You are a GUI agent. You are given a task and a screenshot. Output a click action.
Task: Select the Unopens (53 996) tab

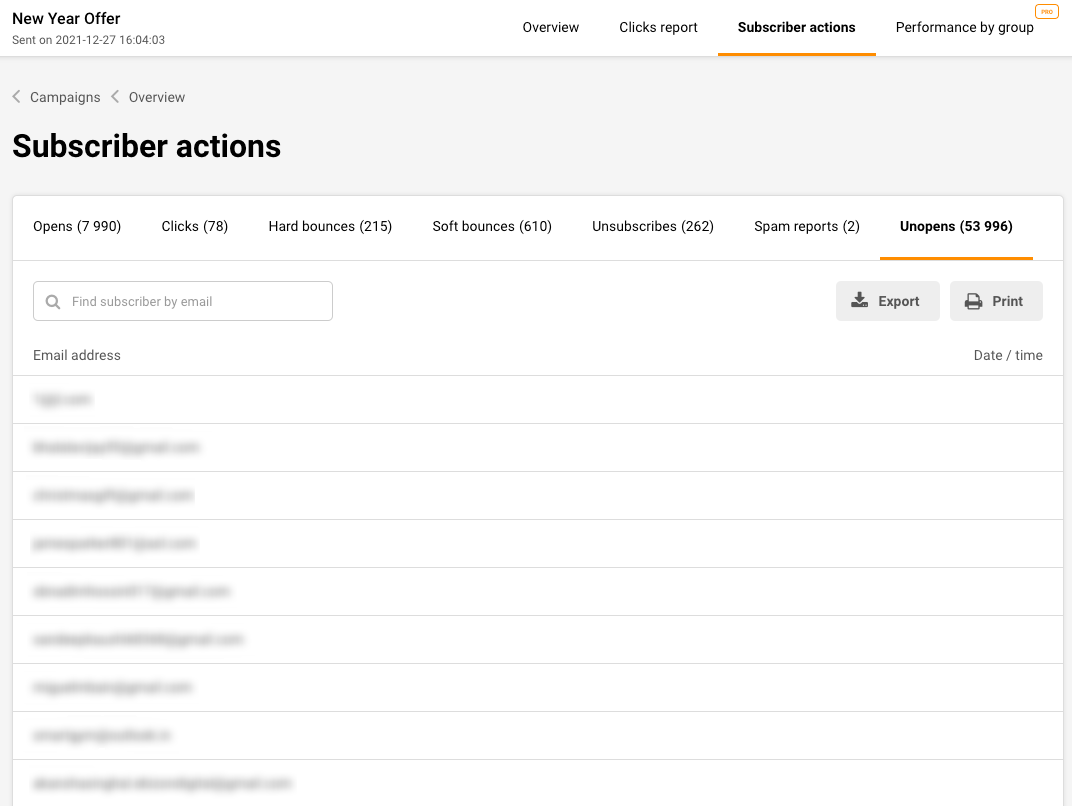956,226
